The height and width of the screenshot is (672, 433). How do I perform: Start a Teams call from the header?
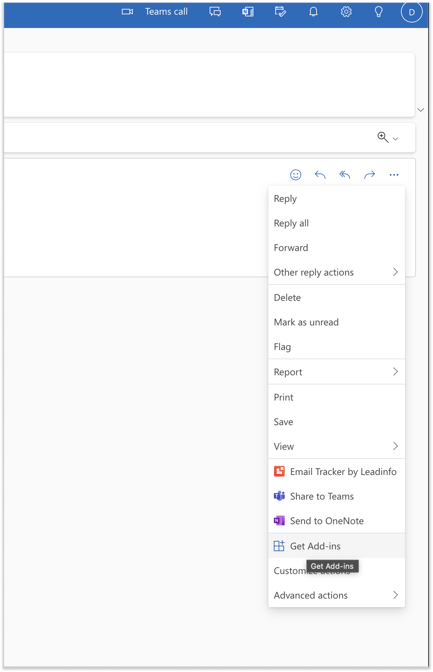(x=155, y=12)
